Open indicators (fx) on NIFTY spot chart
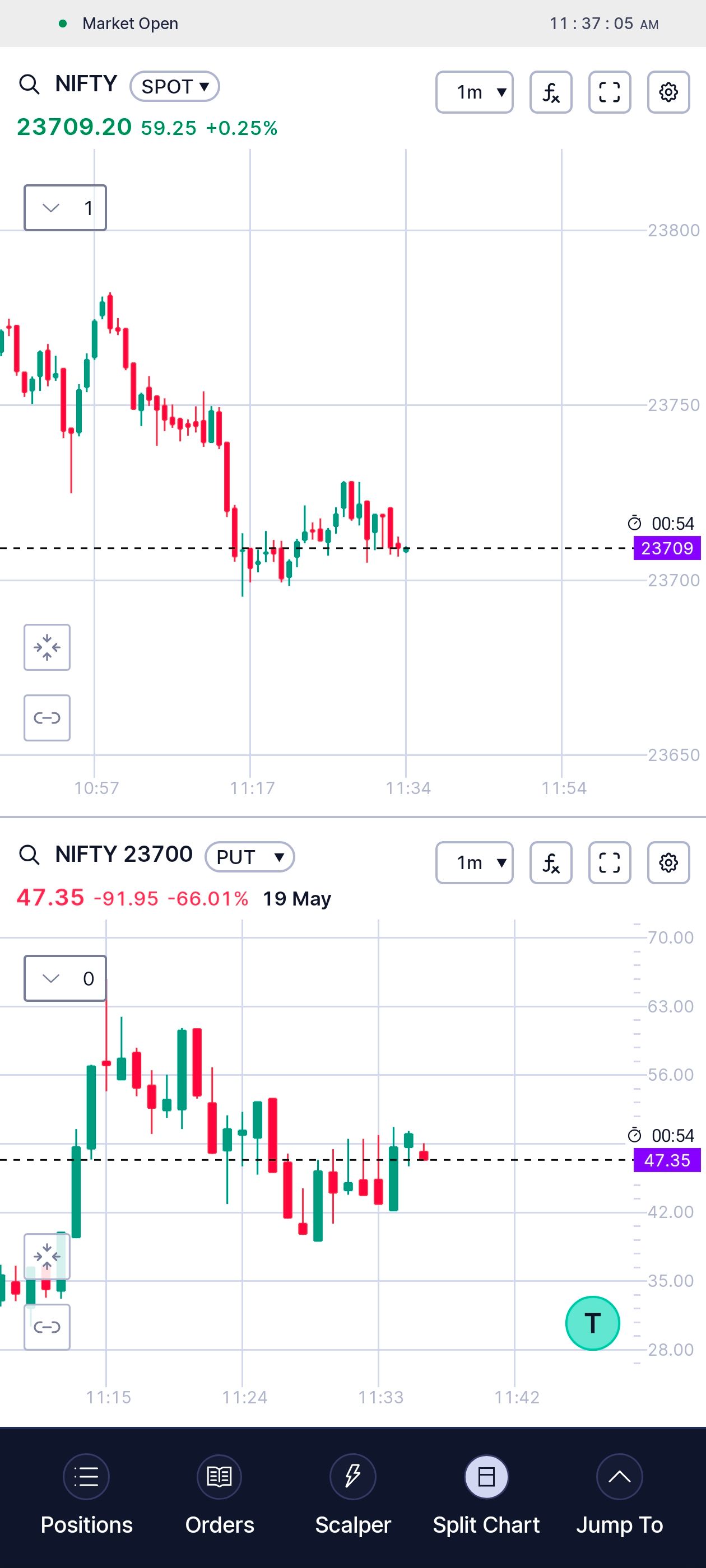 click(x=551, y=92)
